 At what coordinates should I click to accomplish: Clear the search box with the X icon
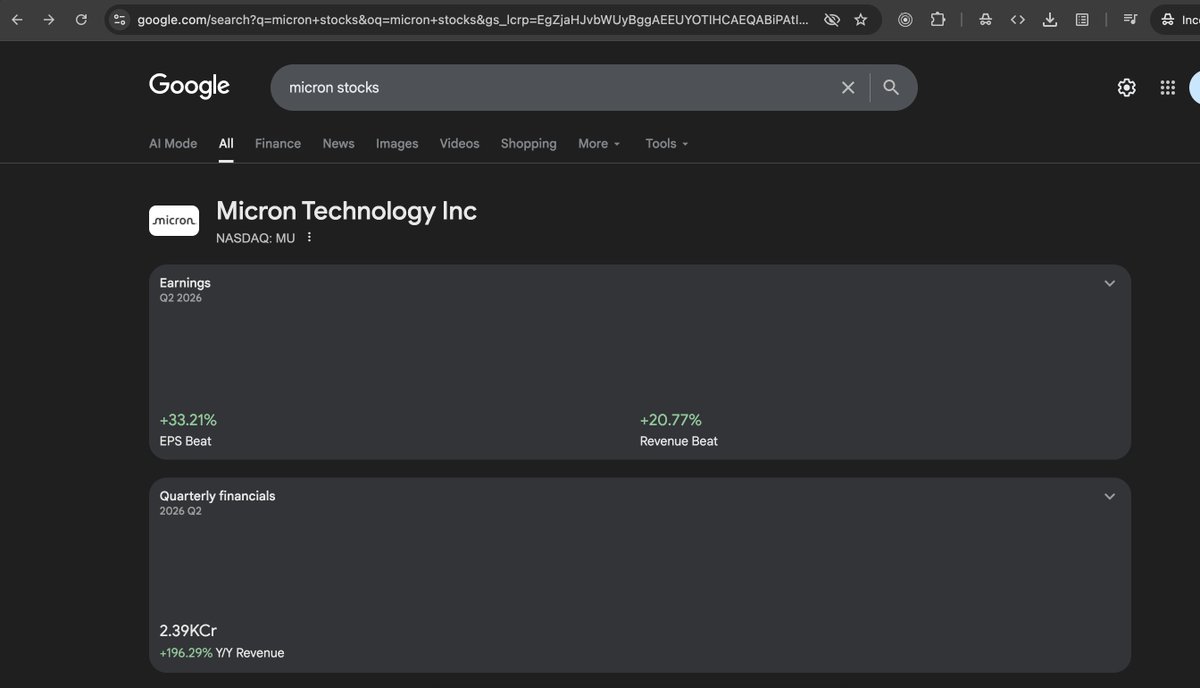point(848,88)
